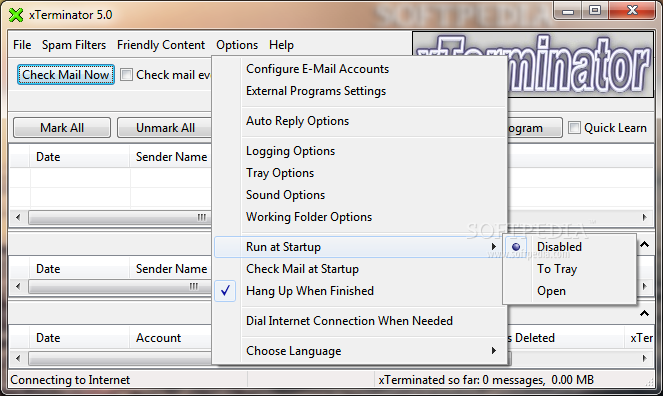Image resolution: width=663 pixels, height=396 pixels.
Task: Click top list left scroll arrow
Action: point(18,217)
